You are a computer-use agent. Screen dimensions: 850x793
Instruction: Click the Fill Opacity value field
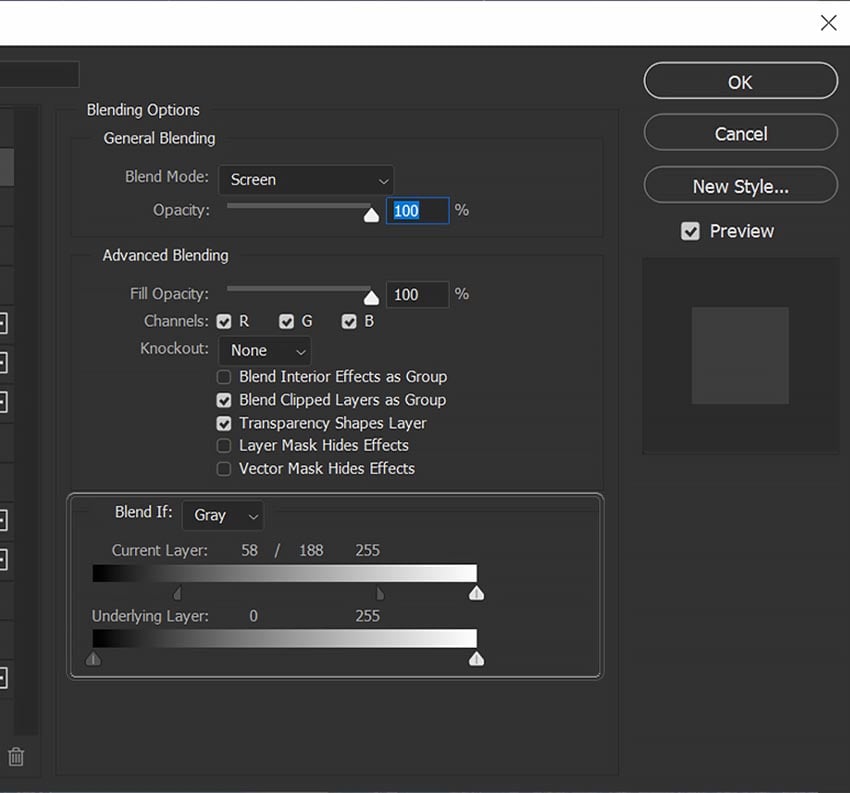coord(417,295)
